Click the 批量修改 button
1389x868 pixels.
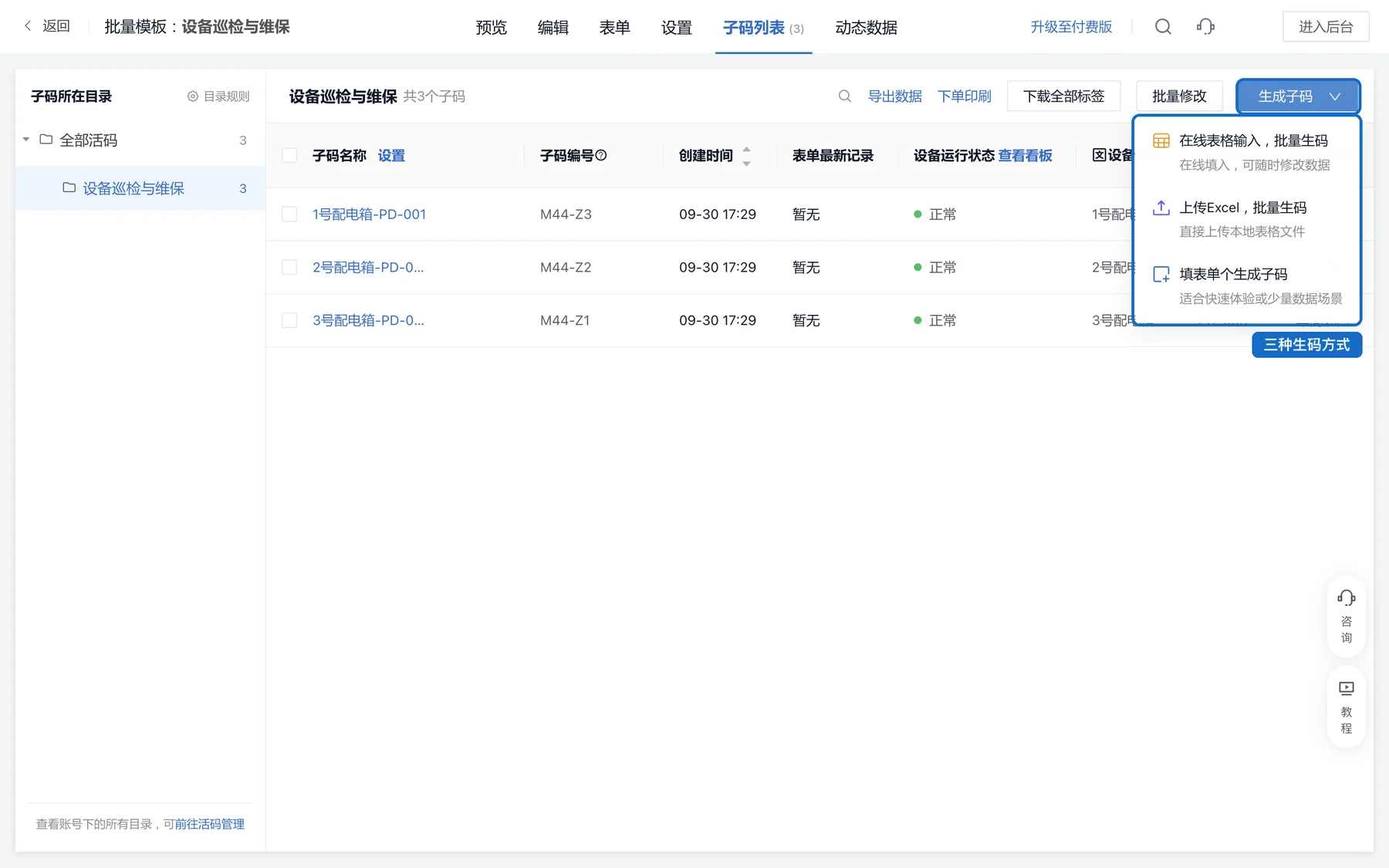1179,96
